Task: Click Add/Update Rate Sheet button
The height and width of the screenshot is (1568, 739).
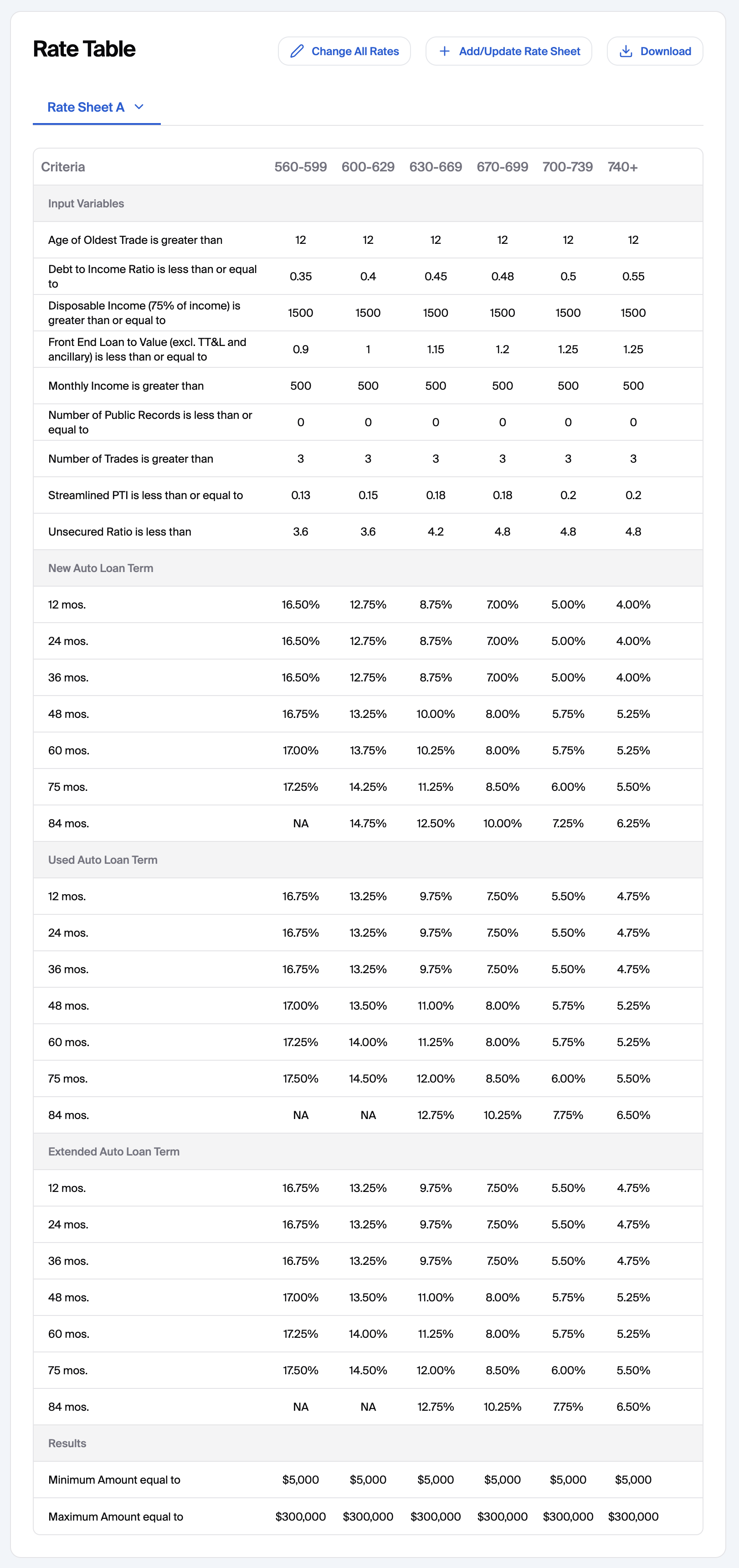Action: 508,51
